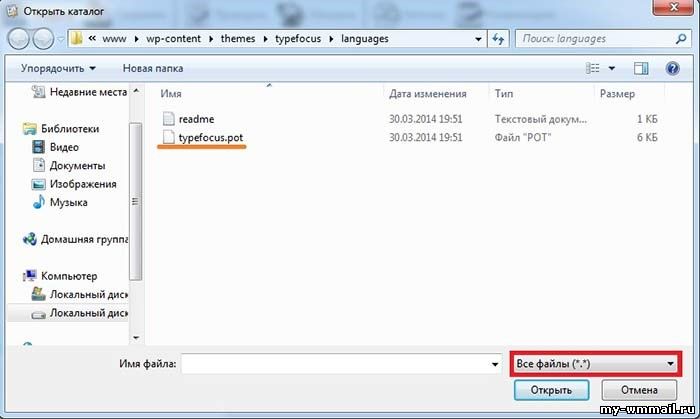Select the 'readme' file
This screenshot has width=700, height=419.
[x=196, y=119]
